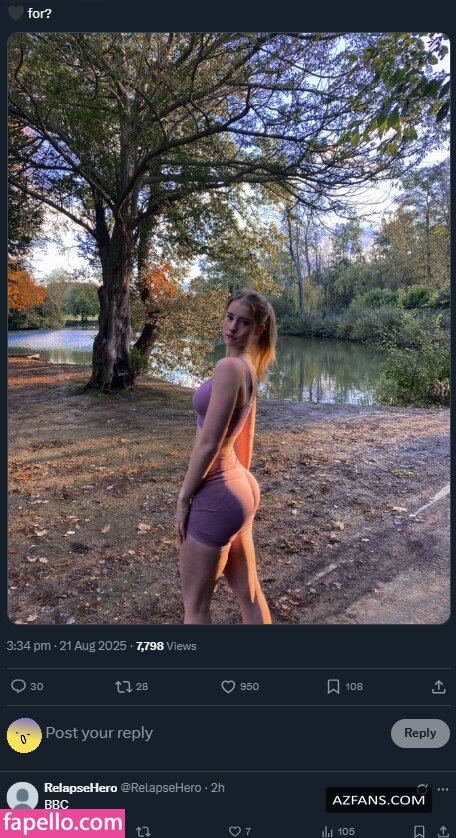Click the @RelapseHero handle
456x838 pixels.
[160, 787]
